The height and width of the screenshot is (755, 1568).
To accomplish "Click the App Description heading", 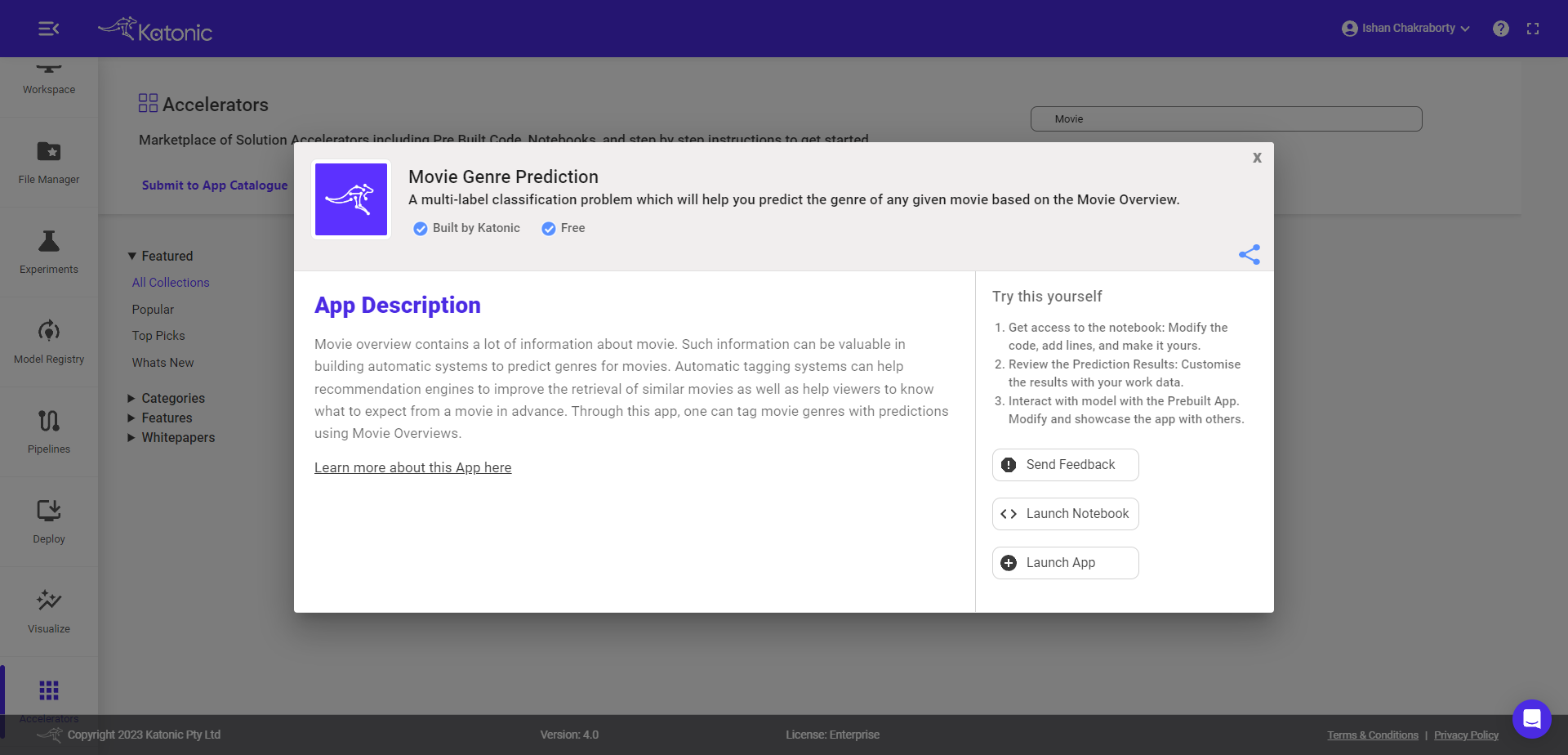I will click(398, 305).
